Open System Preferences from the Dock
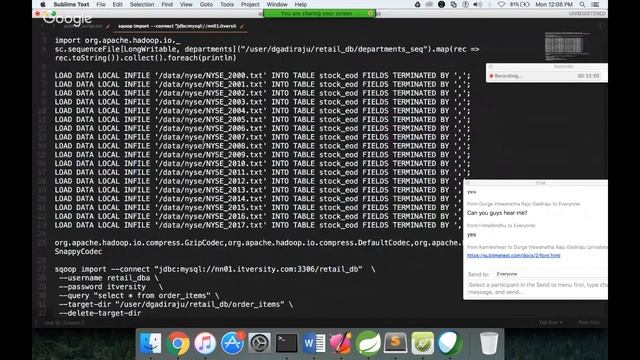 point(259,343)
